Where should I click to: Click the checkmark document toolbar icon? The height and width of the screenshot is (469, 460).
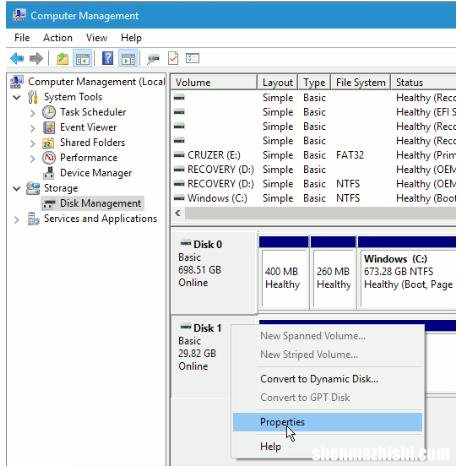point(173,59)
